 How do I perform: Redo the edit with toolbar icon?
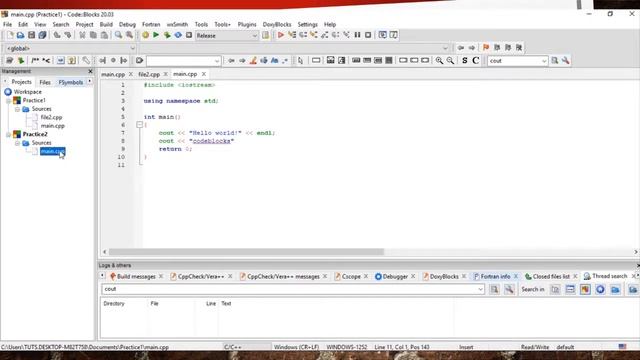[68, 35]
